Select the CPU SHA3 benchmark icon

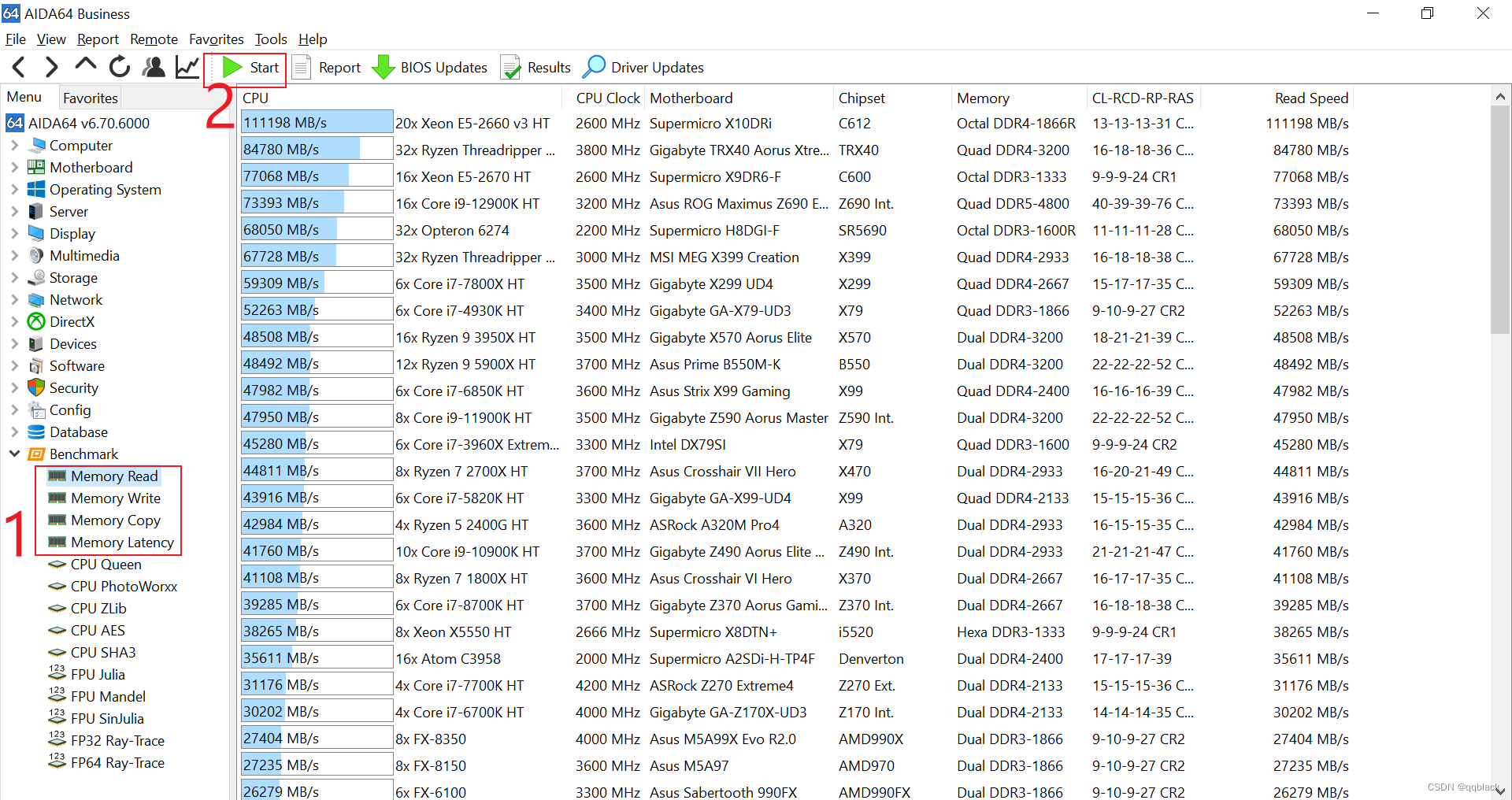57,653
